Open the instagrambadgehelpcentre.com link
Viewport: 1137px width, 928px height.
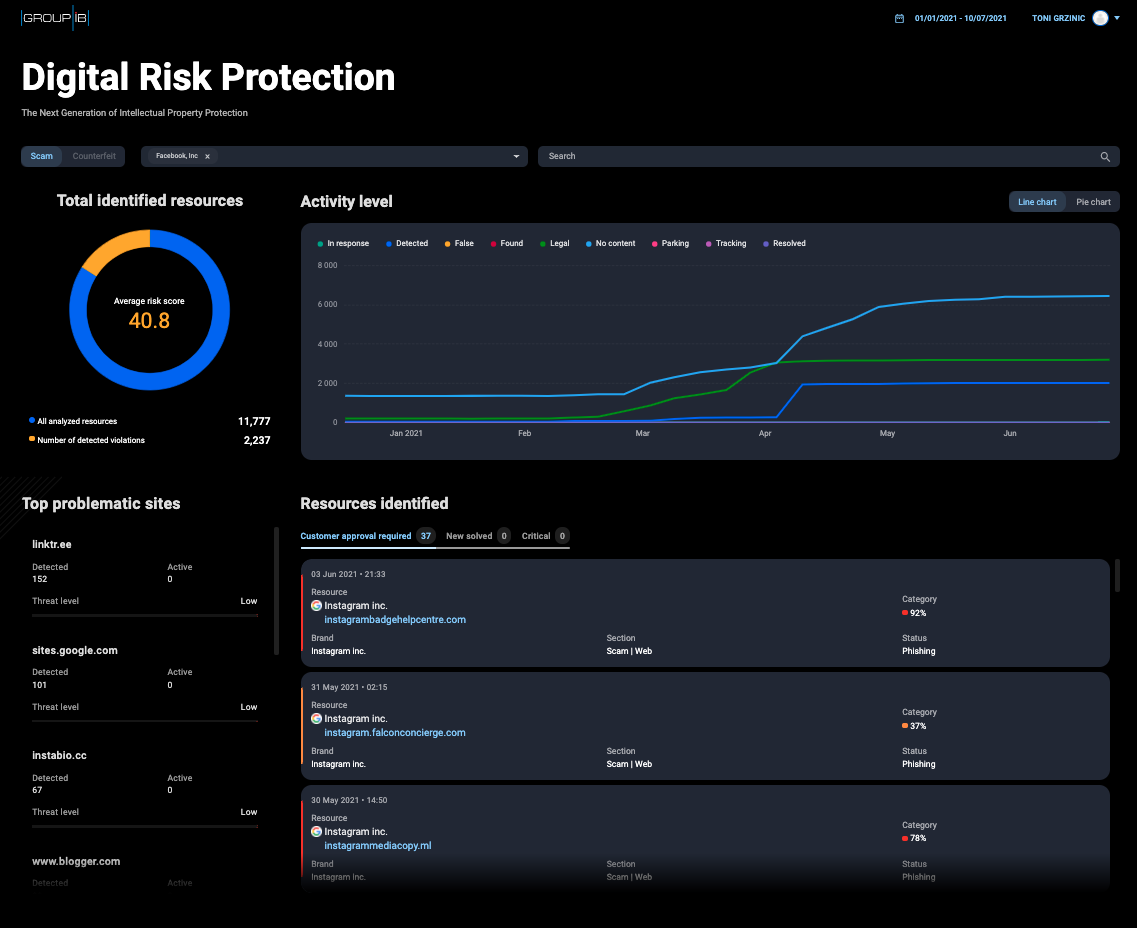[395, 620]
